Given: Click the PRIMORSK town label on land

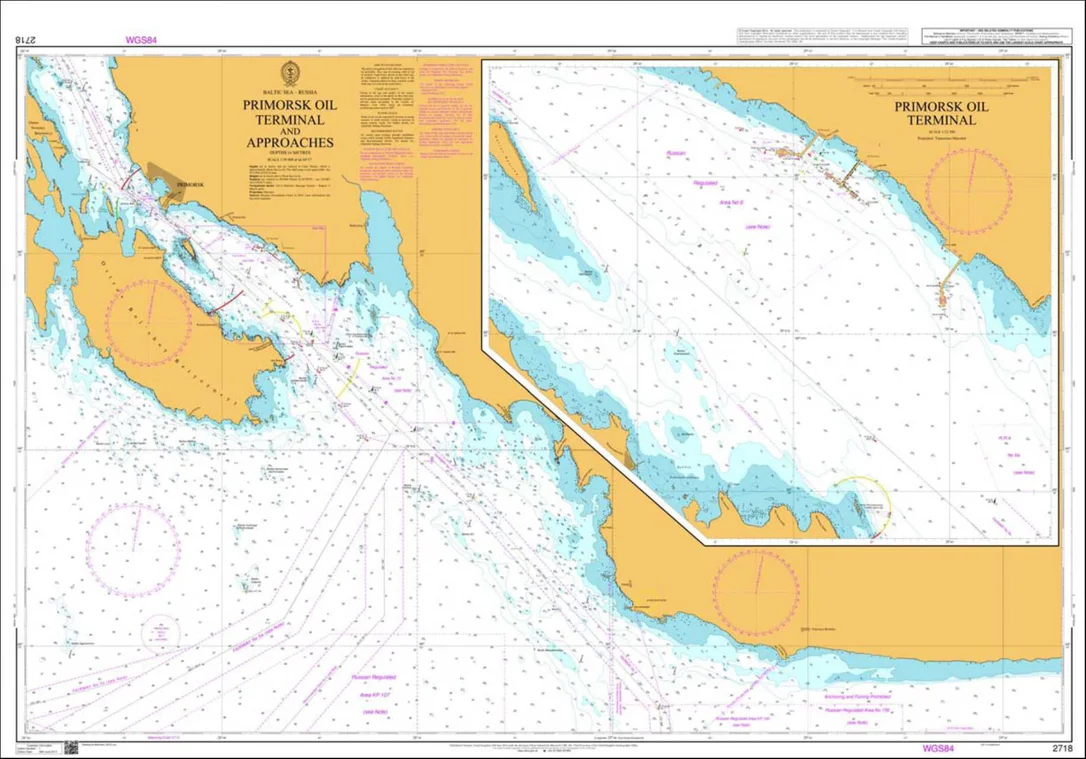Looking at the screenshot, I should 190,185.
